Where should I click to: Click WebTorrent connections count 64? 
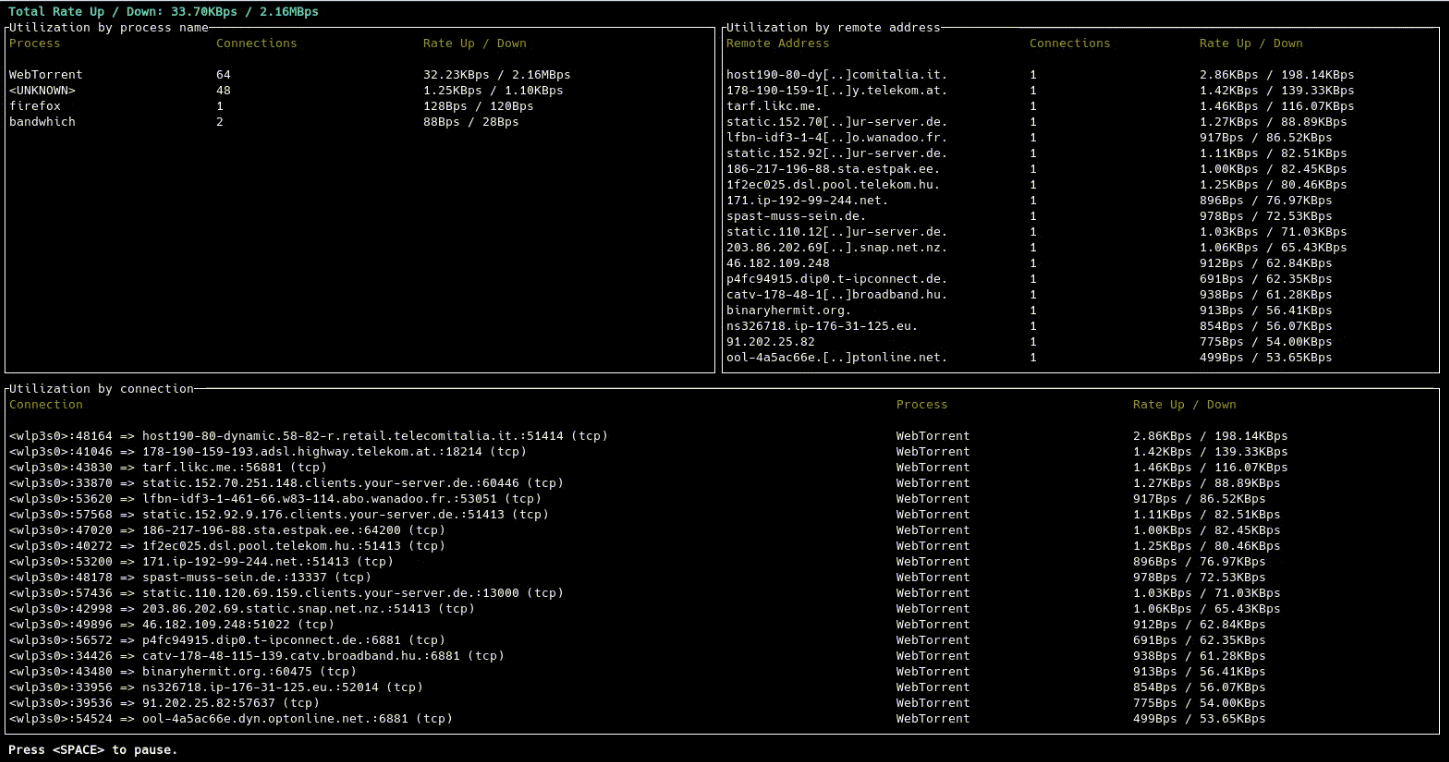[223, 75]
